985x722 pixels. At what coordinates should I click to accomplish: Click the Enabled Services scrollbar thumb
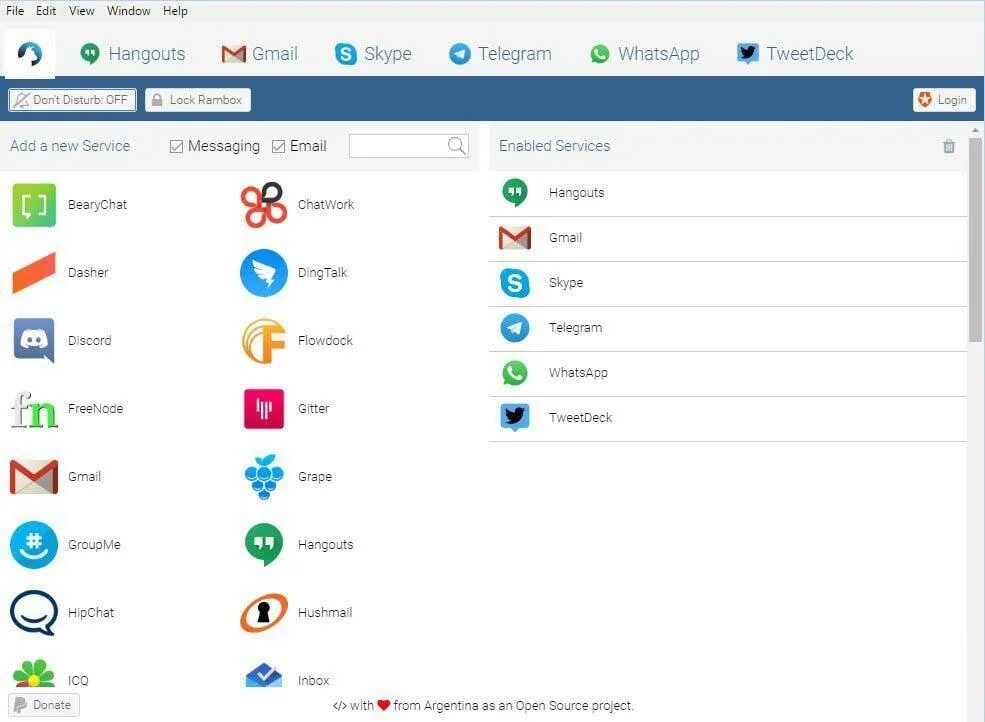click(x=975, y=240)
